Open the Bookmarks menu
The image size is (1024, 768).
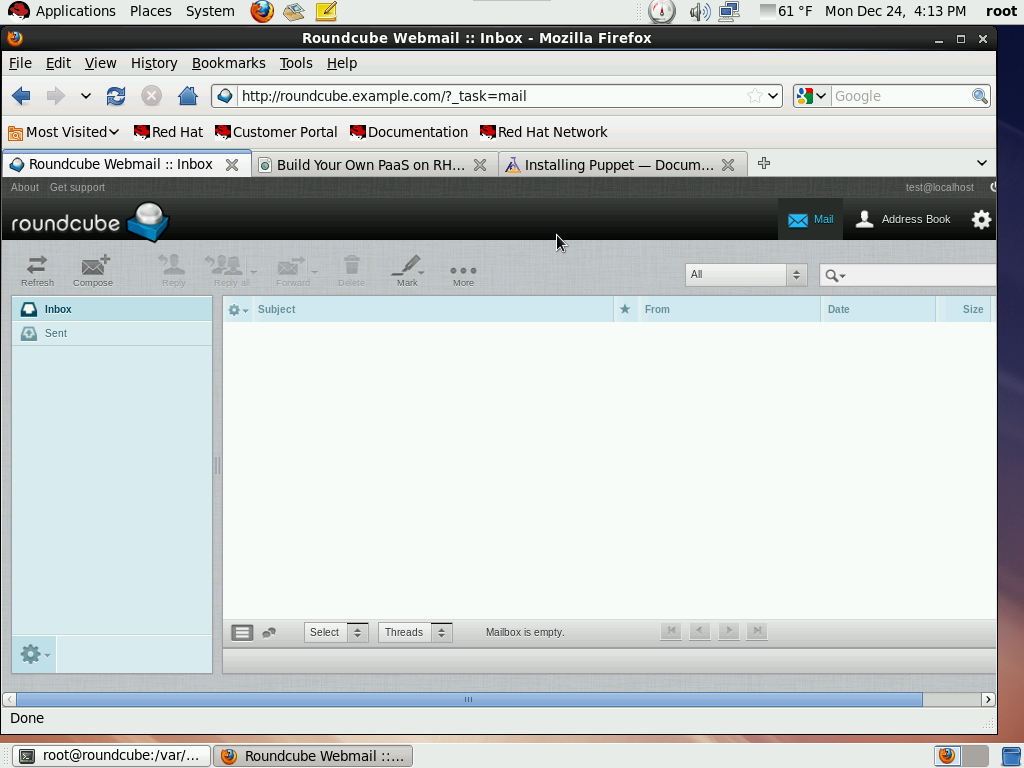[229, 63]
